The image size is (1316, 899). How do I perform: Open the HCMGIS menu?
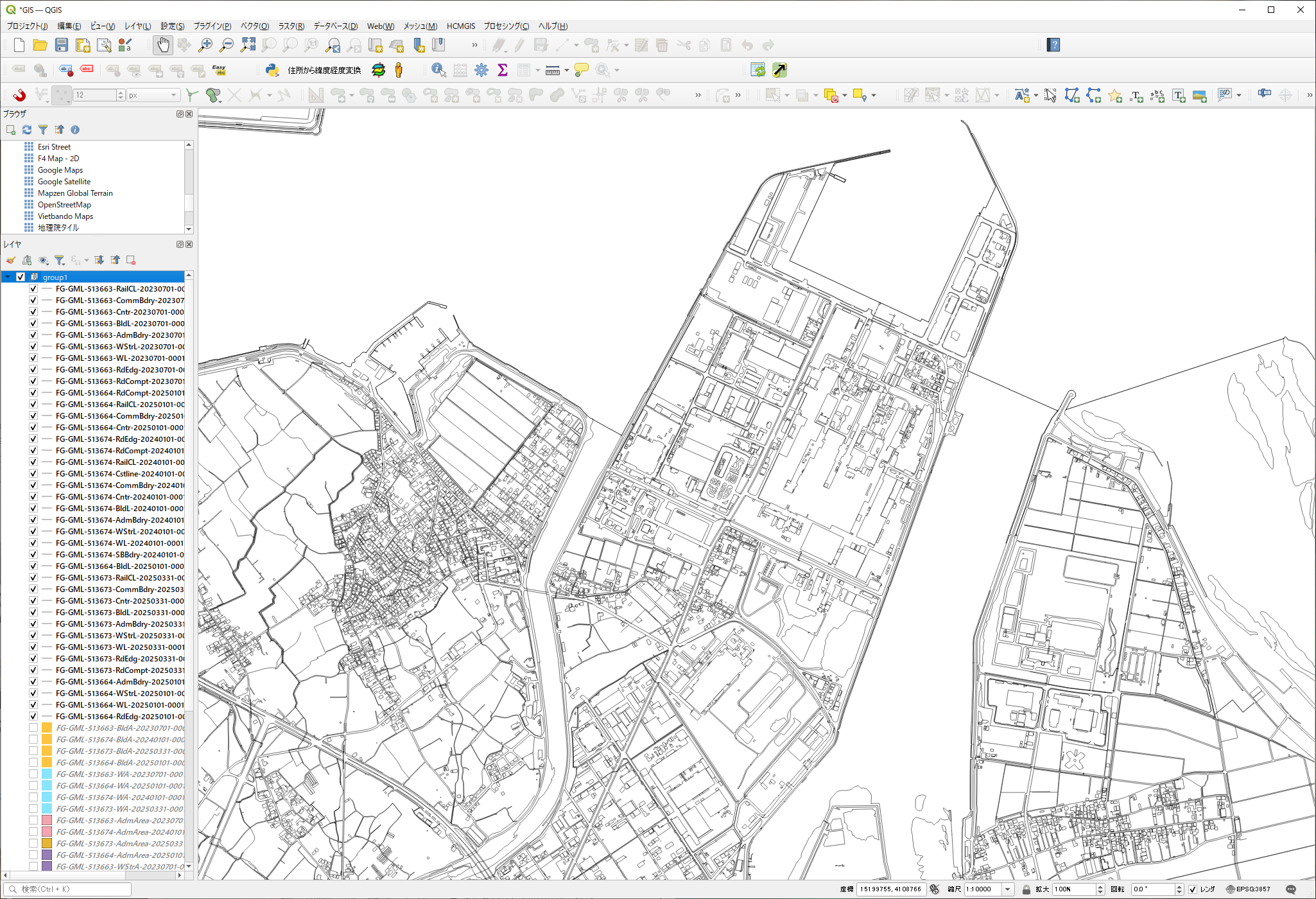point(460,26)
